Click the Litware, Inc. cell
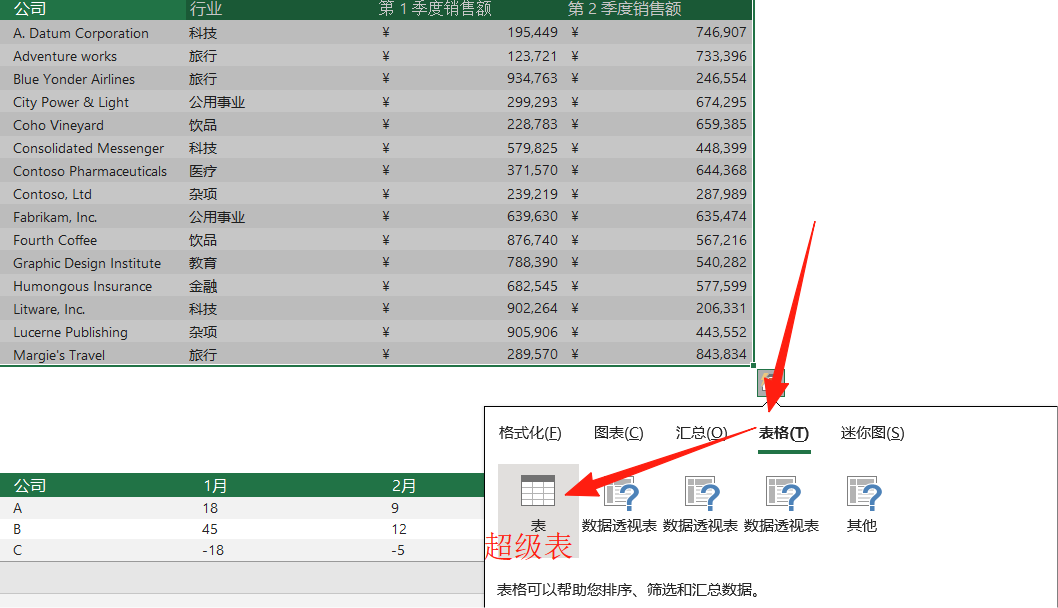 click(49, 308)
